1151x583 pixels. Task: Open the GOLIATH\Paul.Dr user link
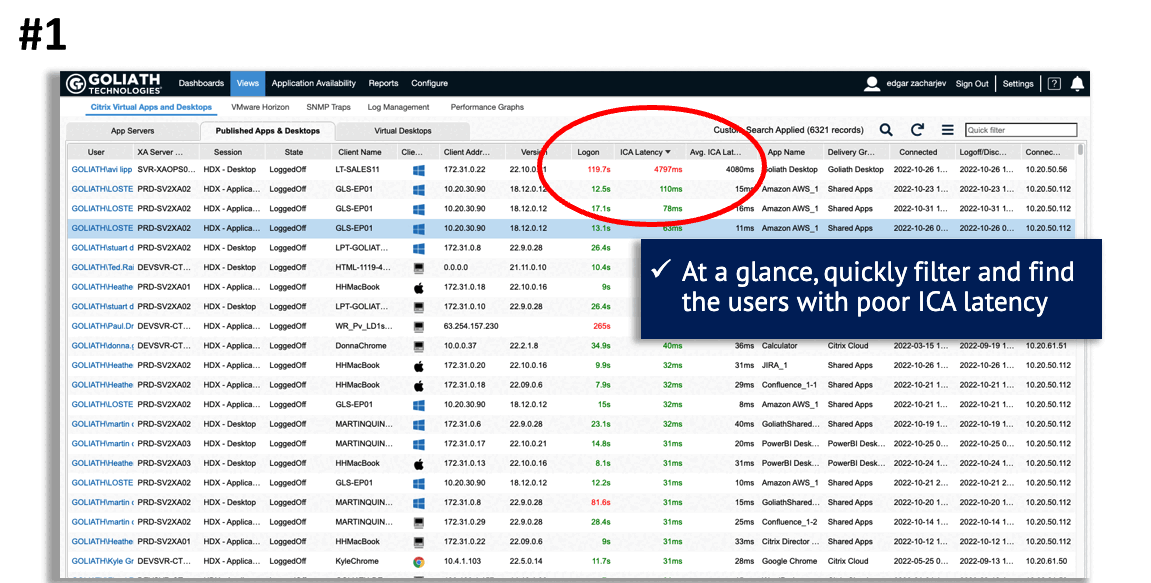tap(102, 326)
